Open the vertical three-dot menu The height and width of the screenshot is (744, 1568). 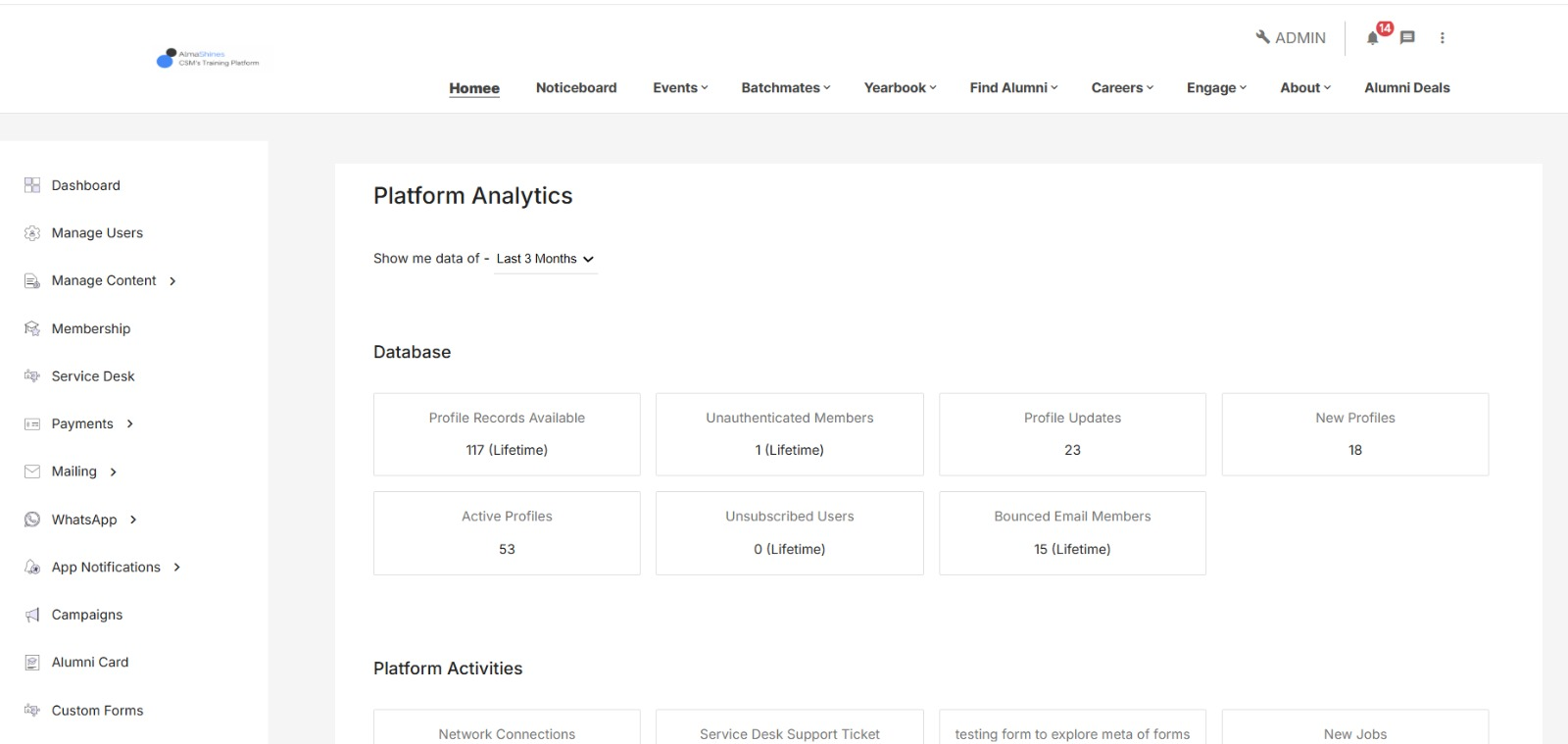(x=1442, y=37)
